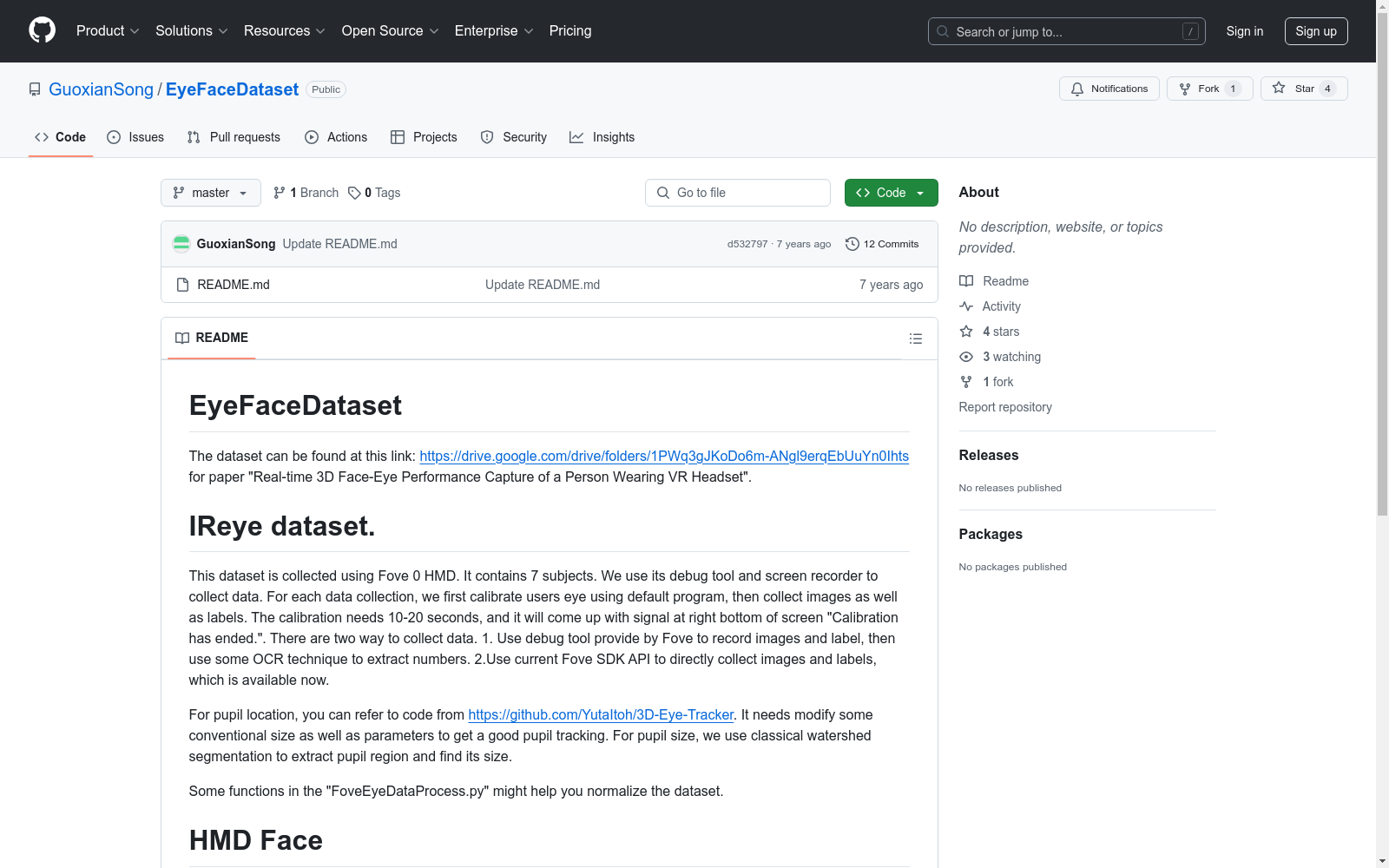
Task: Click the Notifications button
Action: coord(1109,89)
